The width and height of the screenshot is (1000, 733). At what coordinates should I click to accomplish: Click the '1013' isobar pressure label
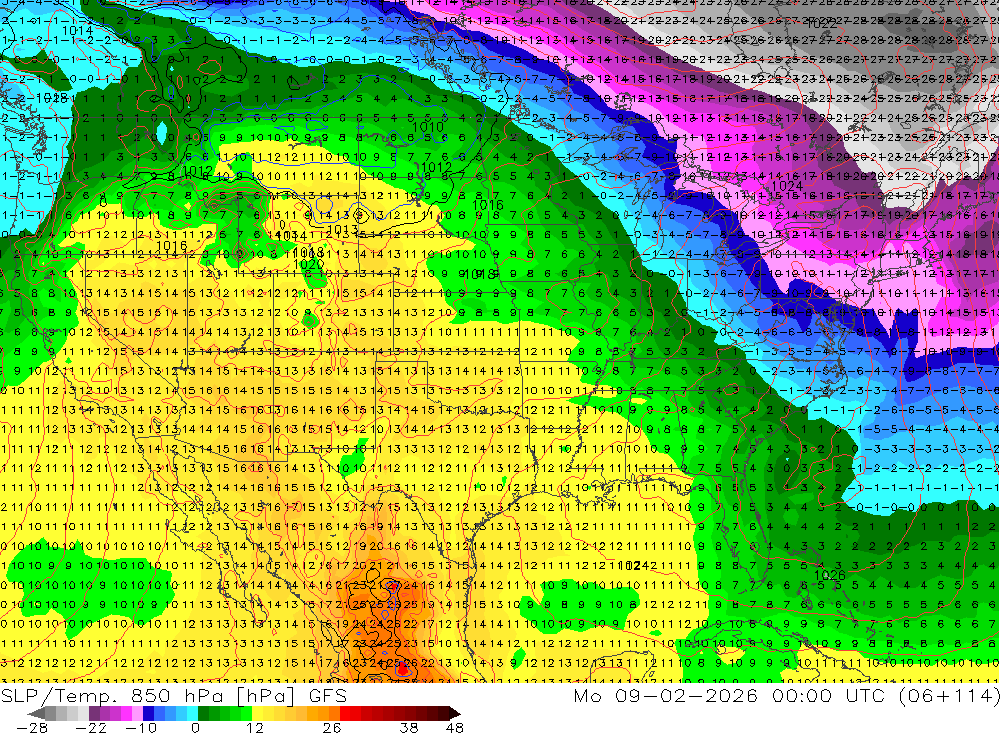point(342,230)
